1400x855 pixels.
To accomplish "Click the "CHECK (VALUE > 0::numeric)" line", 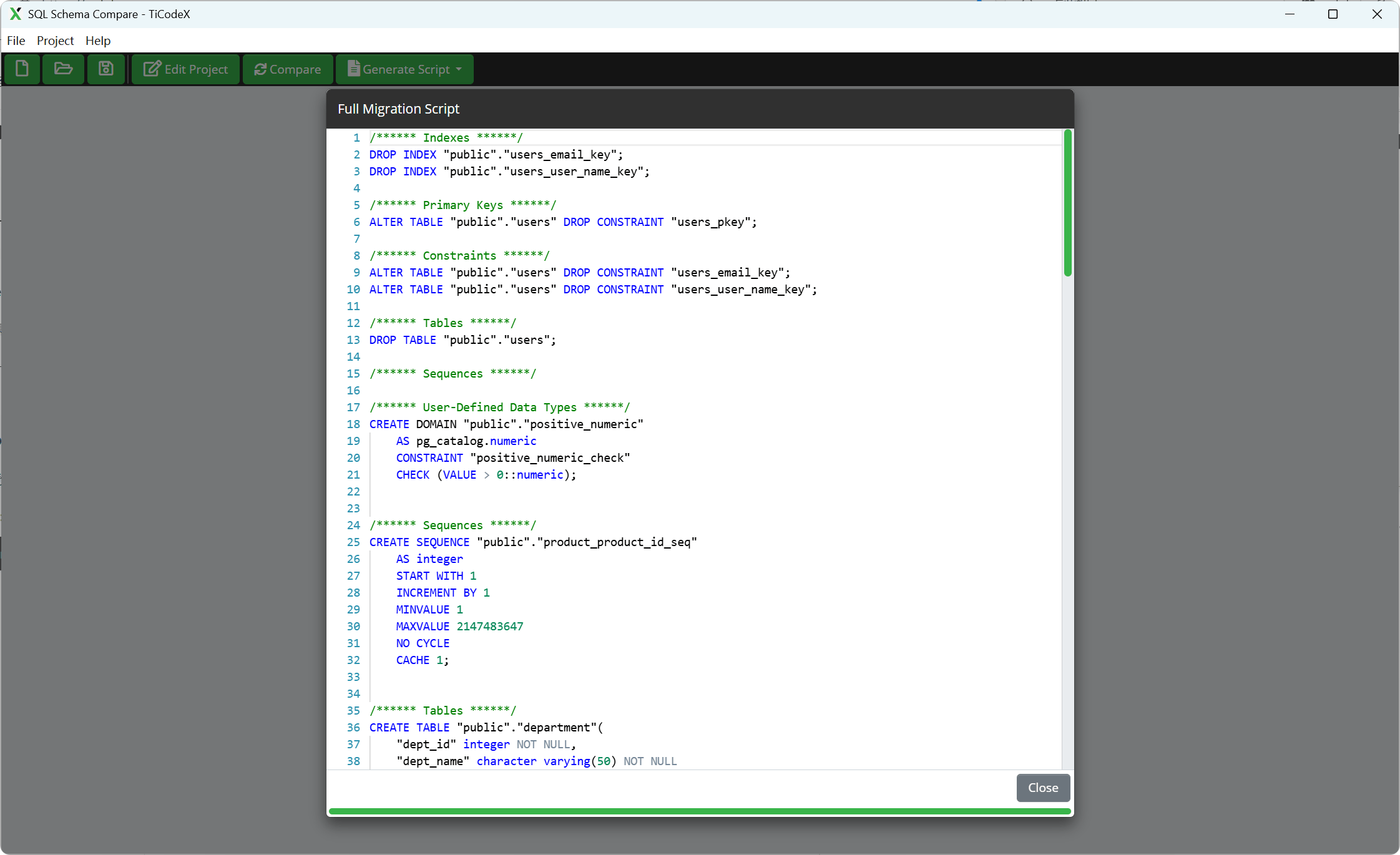I will (x=486, y=474).
